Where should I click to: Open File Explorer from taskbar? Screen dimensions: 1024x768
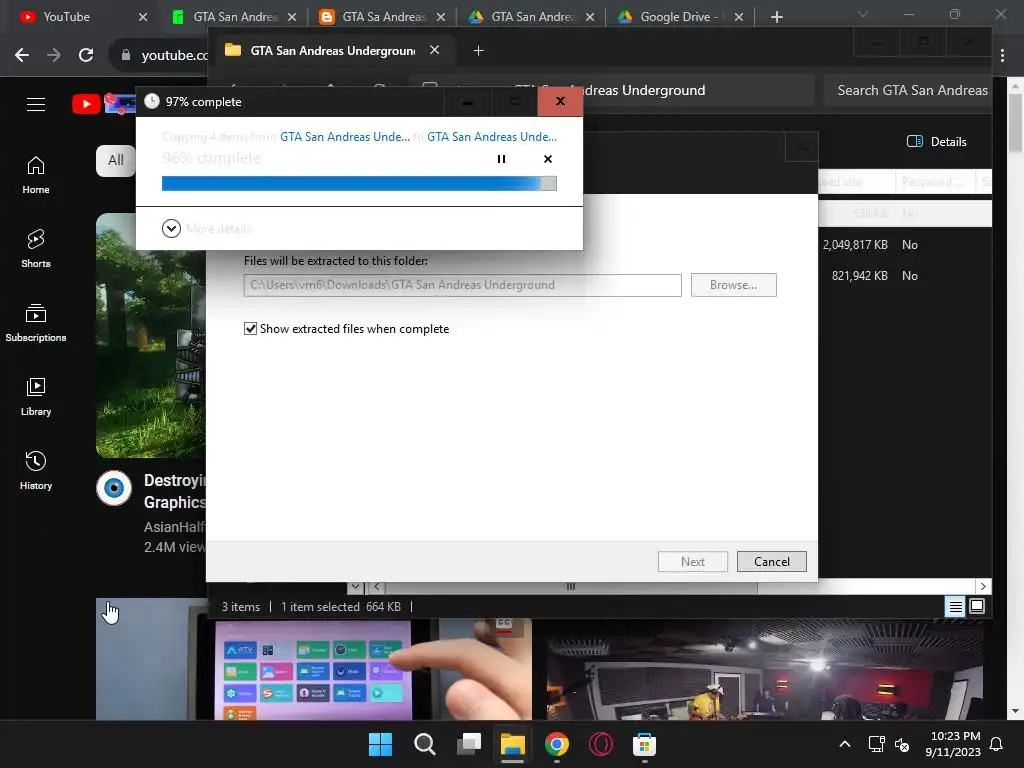point(513,744)
